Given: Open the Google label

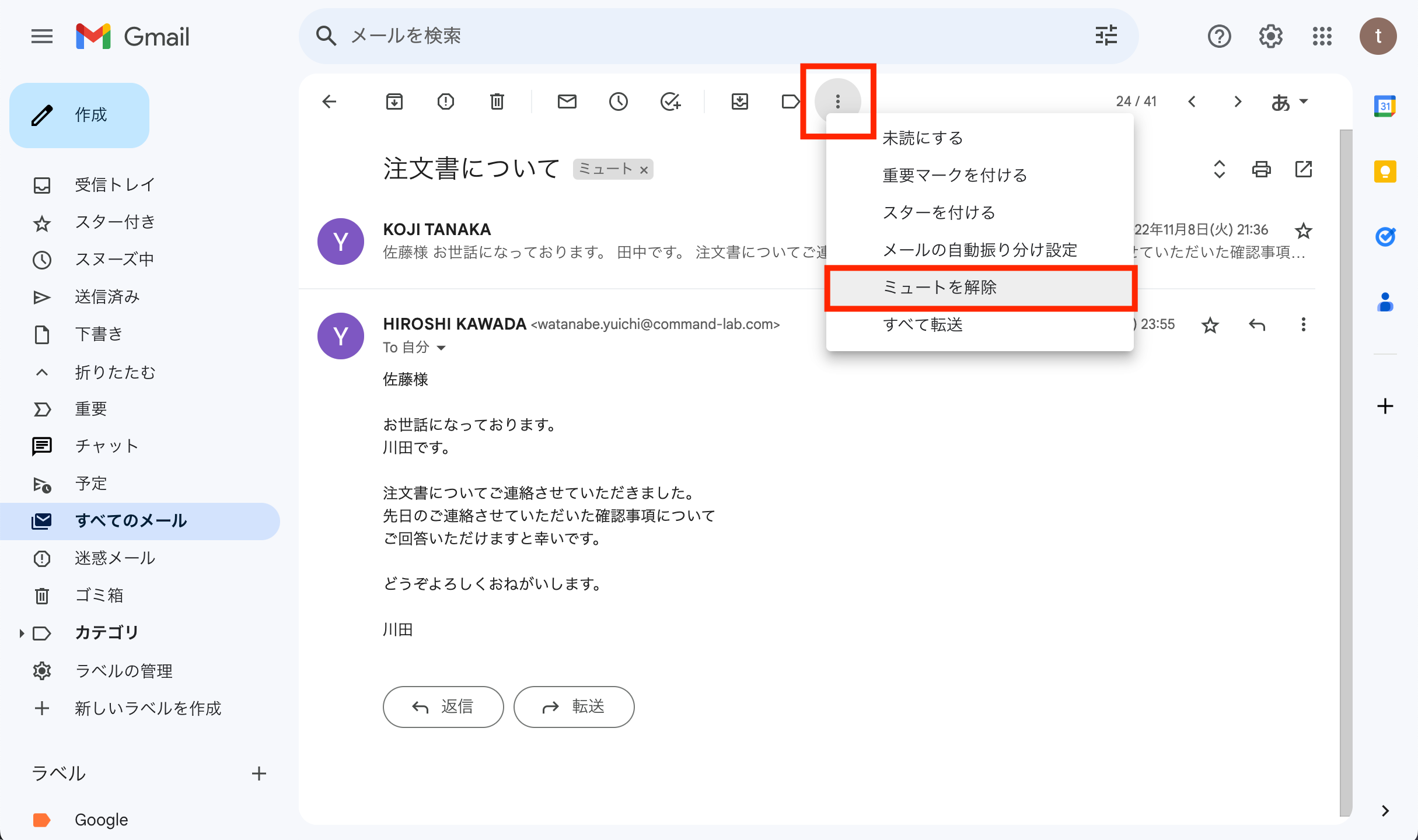Looking at the screenshot, I should [x=140, y=820].
